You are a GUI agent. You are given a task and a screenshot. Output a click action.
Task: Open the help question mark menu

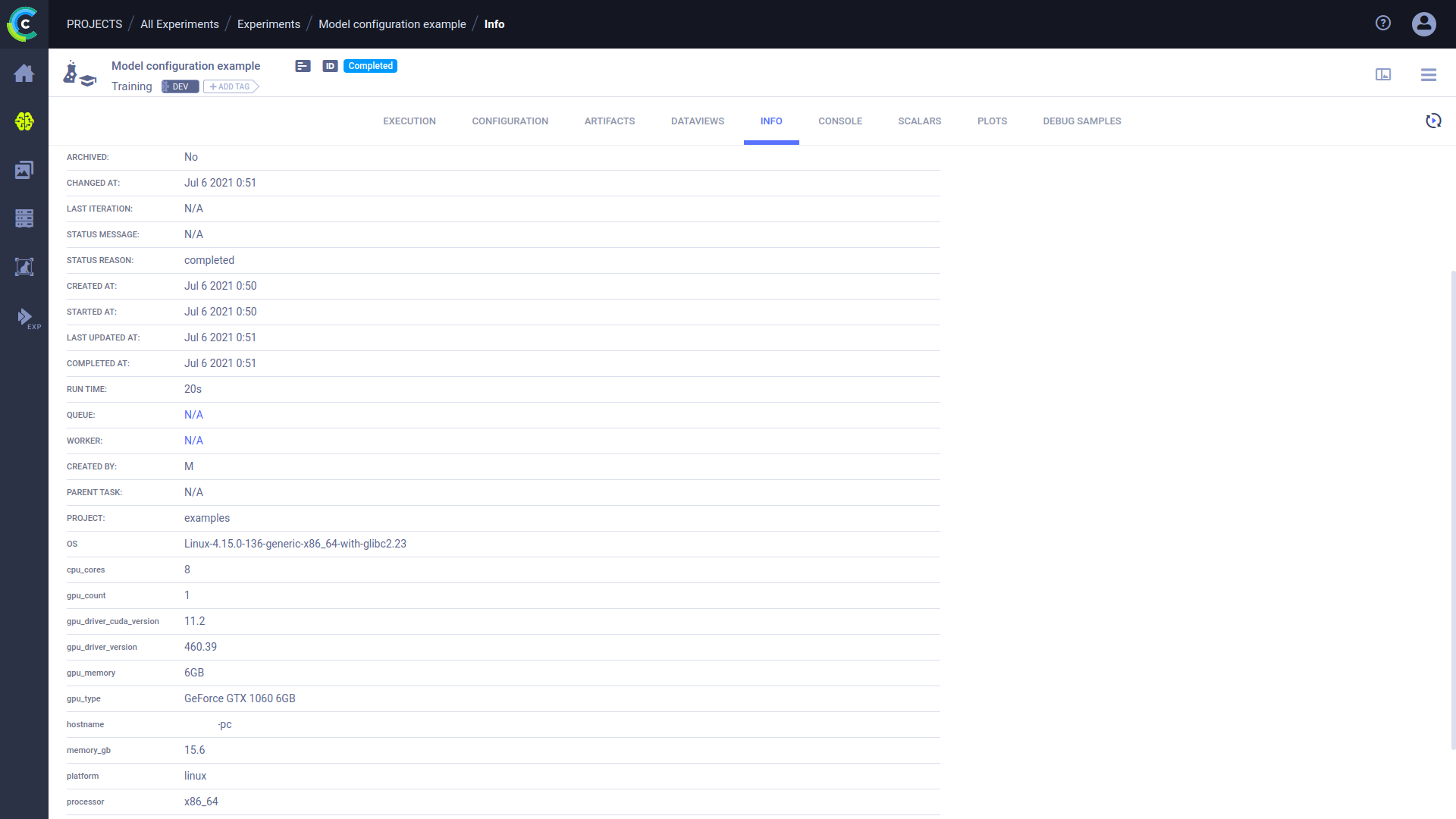pos(1383,23)
